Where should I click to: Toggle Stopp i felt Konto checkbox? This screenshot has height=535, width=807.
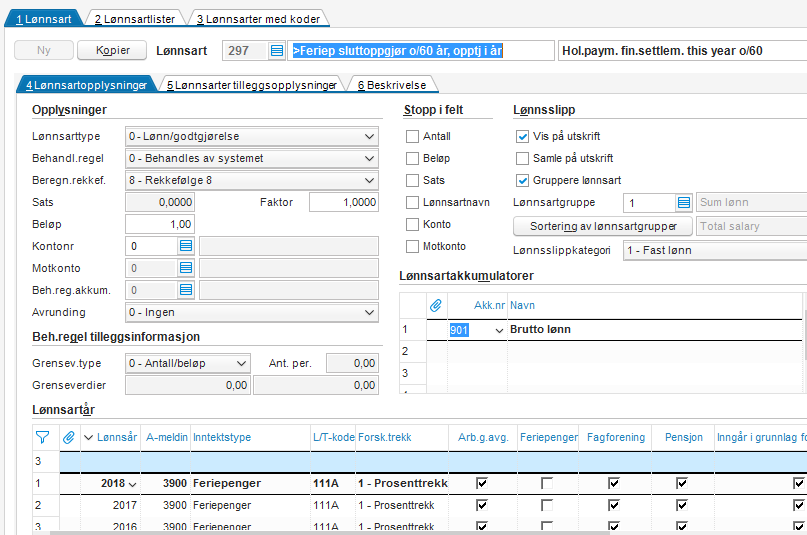[x=412, y=225]
